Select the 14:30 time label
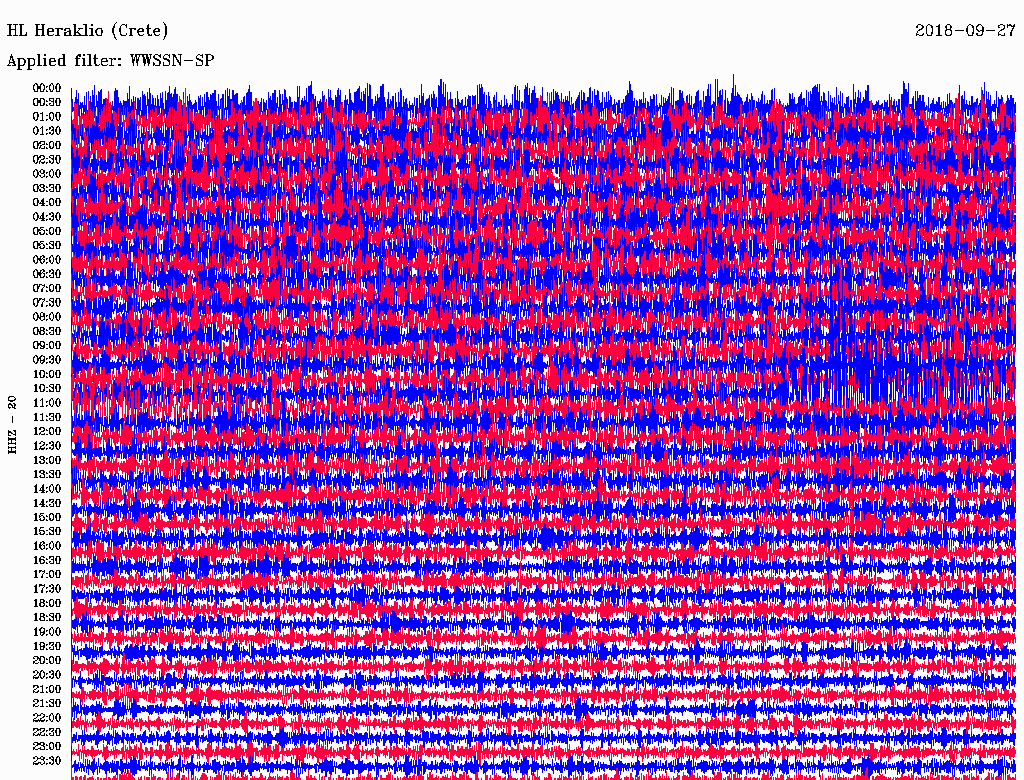This screenshot has height=780, width=1024. [46, 503]
